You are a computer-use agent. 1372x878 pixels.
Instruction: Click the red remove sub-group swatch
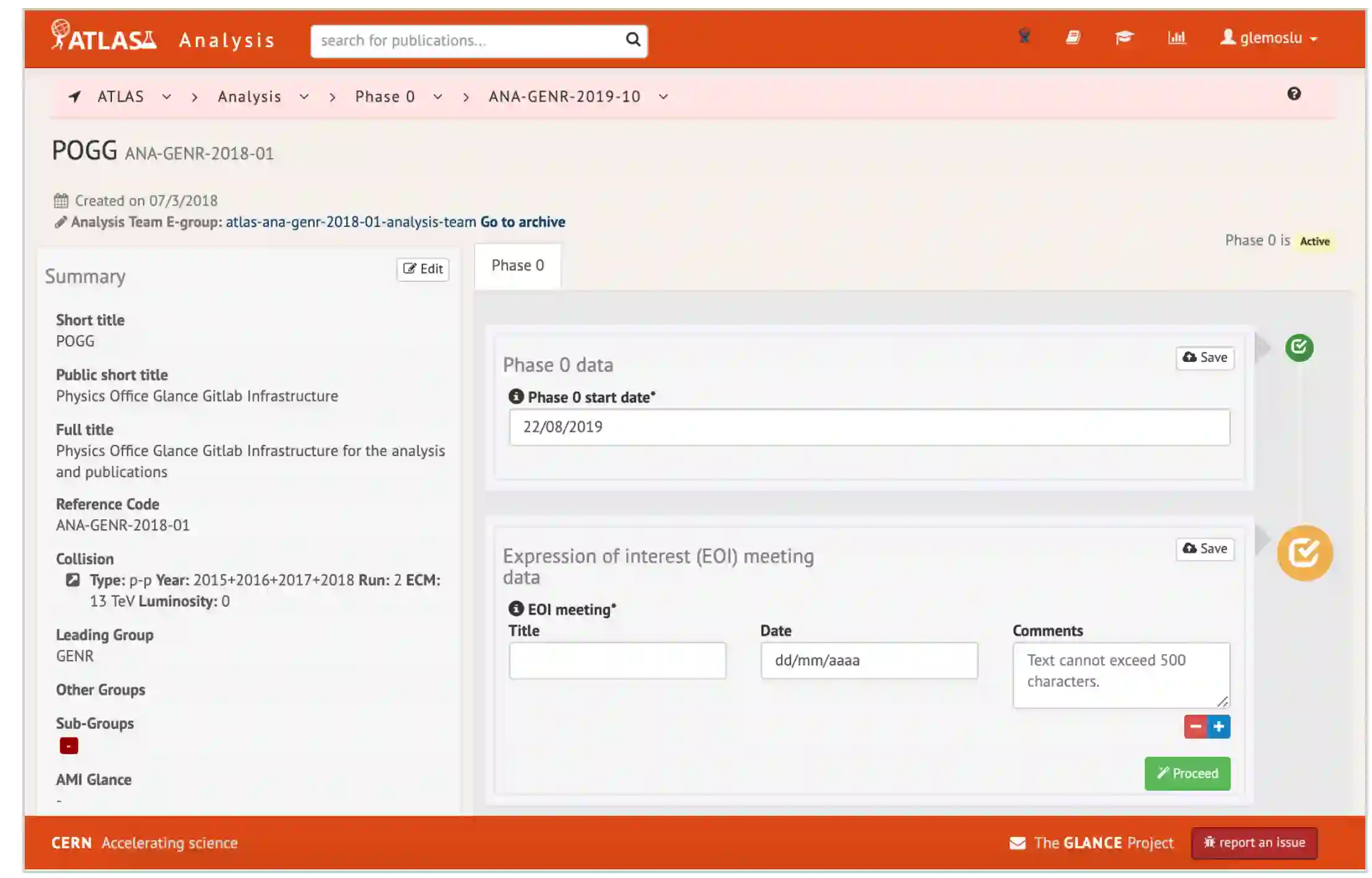[x=69, y=745]
